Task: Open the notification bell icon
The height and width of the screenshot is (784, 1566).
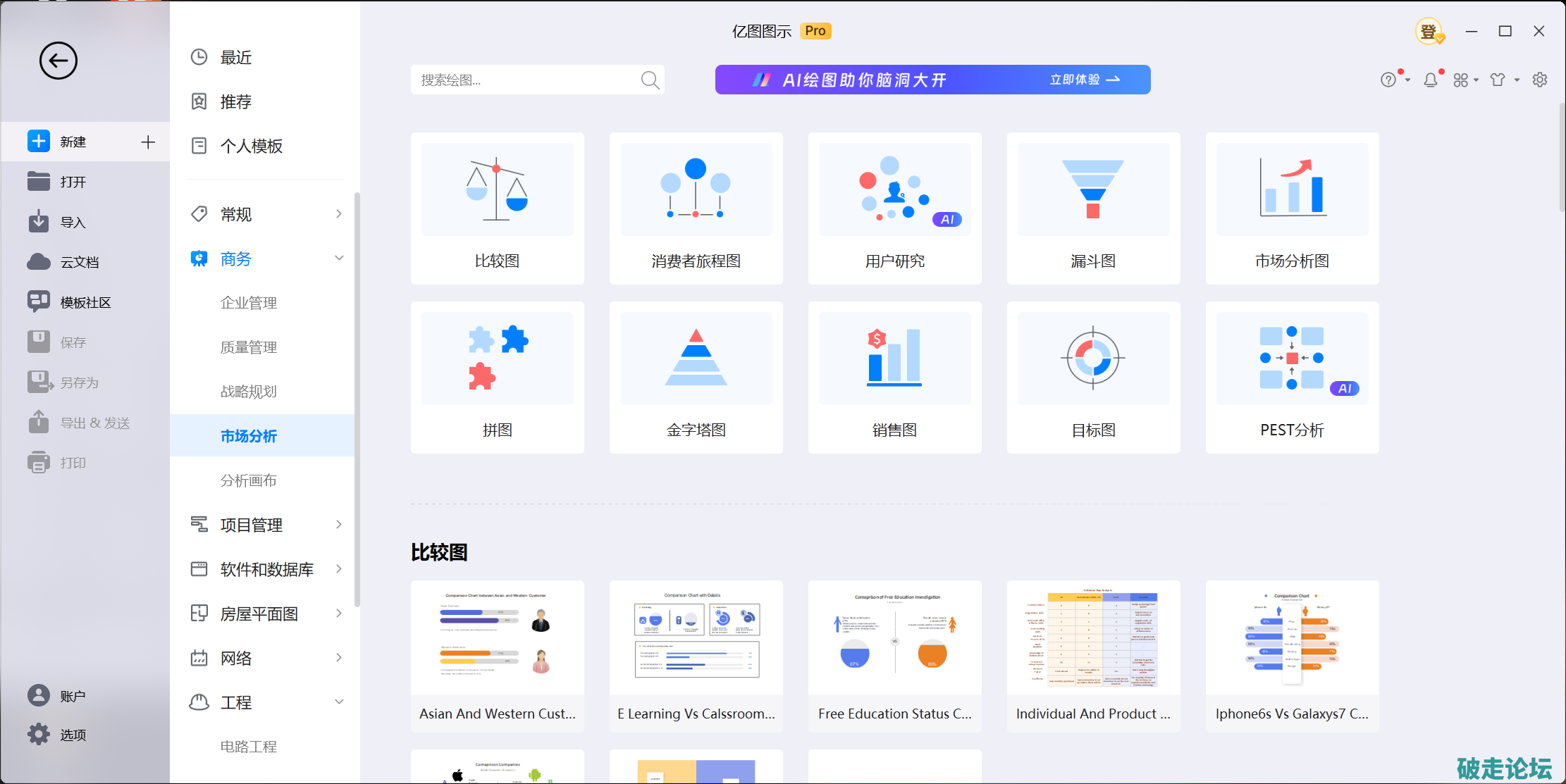Action: click(1430, 80)
